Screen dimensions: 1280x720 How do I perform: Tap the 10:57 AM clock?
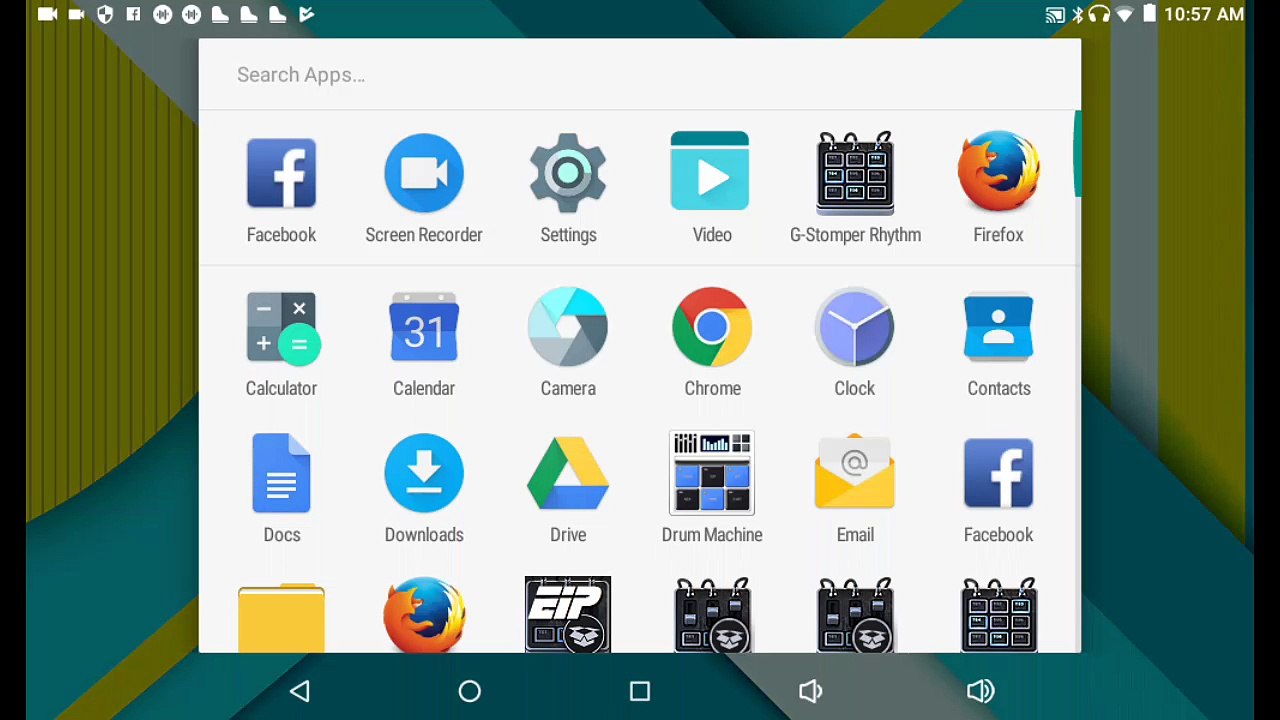pyautogui.click(x=1204, y=14)
